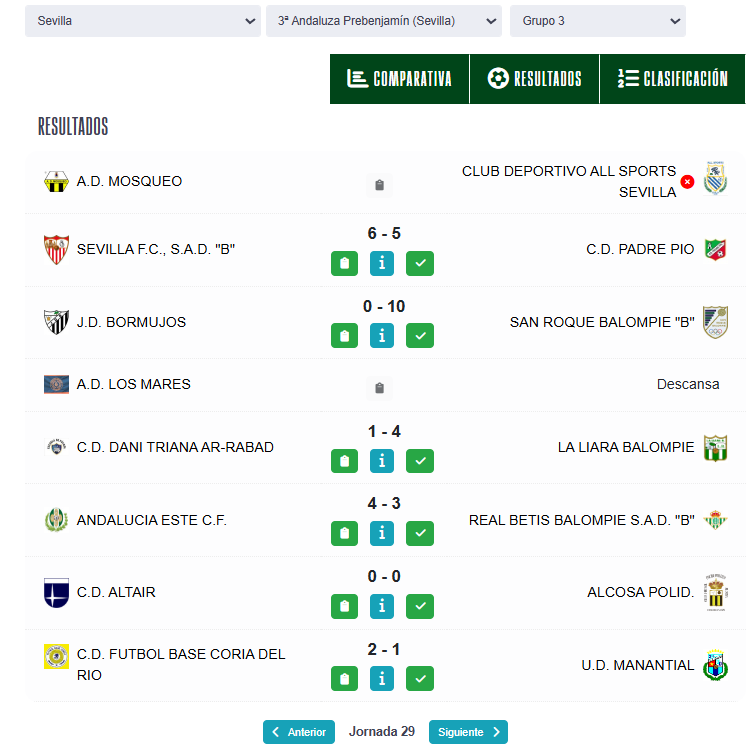The width and height of the screenshot is (751, 755).
Task: Click info icon for C.D. Altair match
Action: pos(382,606)
